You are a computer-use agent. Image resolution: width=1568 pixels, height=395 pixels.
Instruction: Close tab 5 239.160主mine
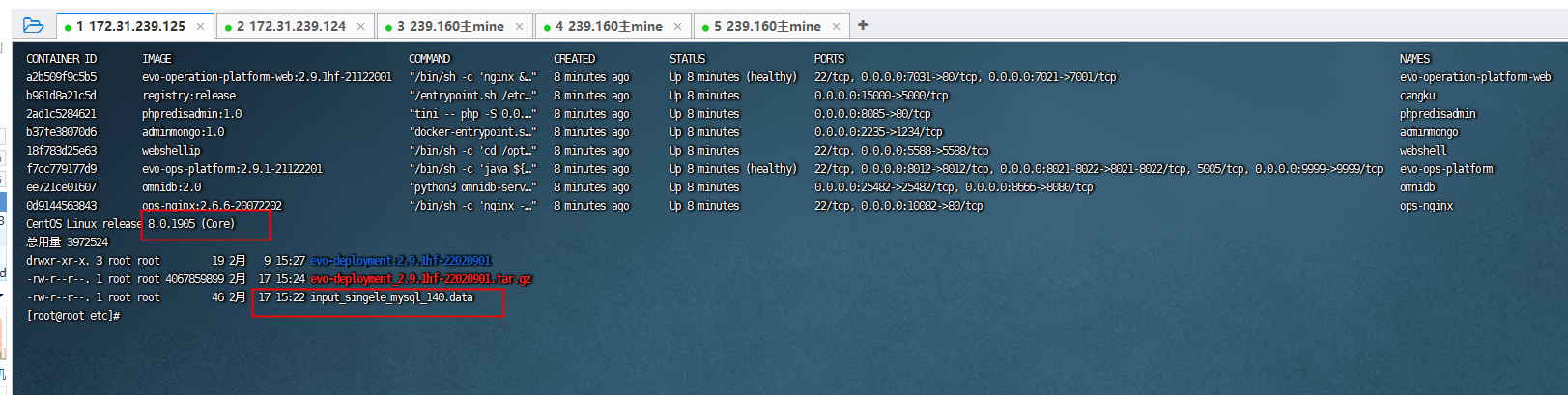coord(836,26)
